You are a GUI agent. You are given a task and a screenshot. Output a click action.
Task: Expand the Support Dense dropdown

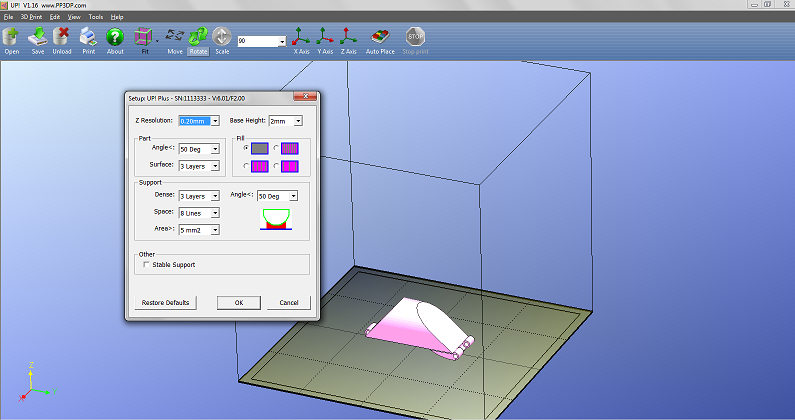tap(215, 196)
